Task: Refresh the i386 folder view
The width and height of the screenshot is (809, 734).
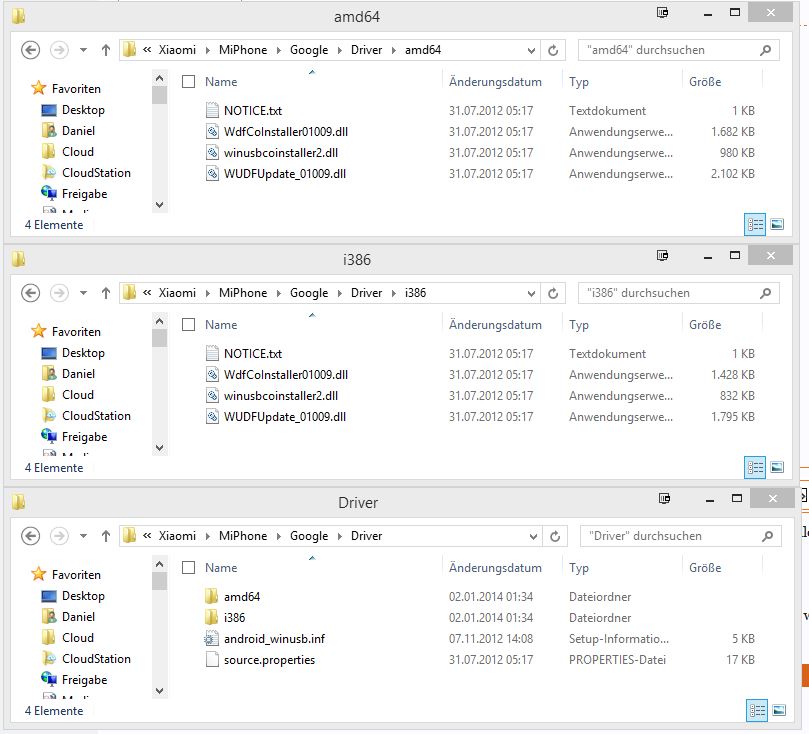Action: (553, 293)
